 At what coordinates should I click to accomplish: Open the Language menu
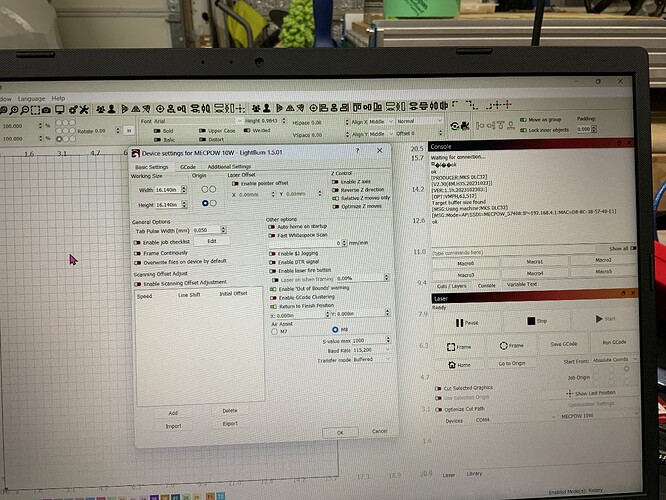[31, 99]
